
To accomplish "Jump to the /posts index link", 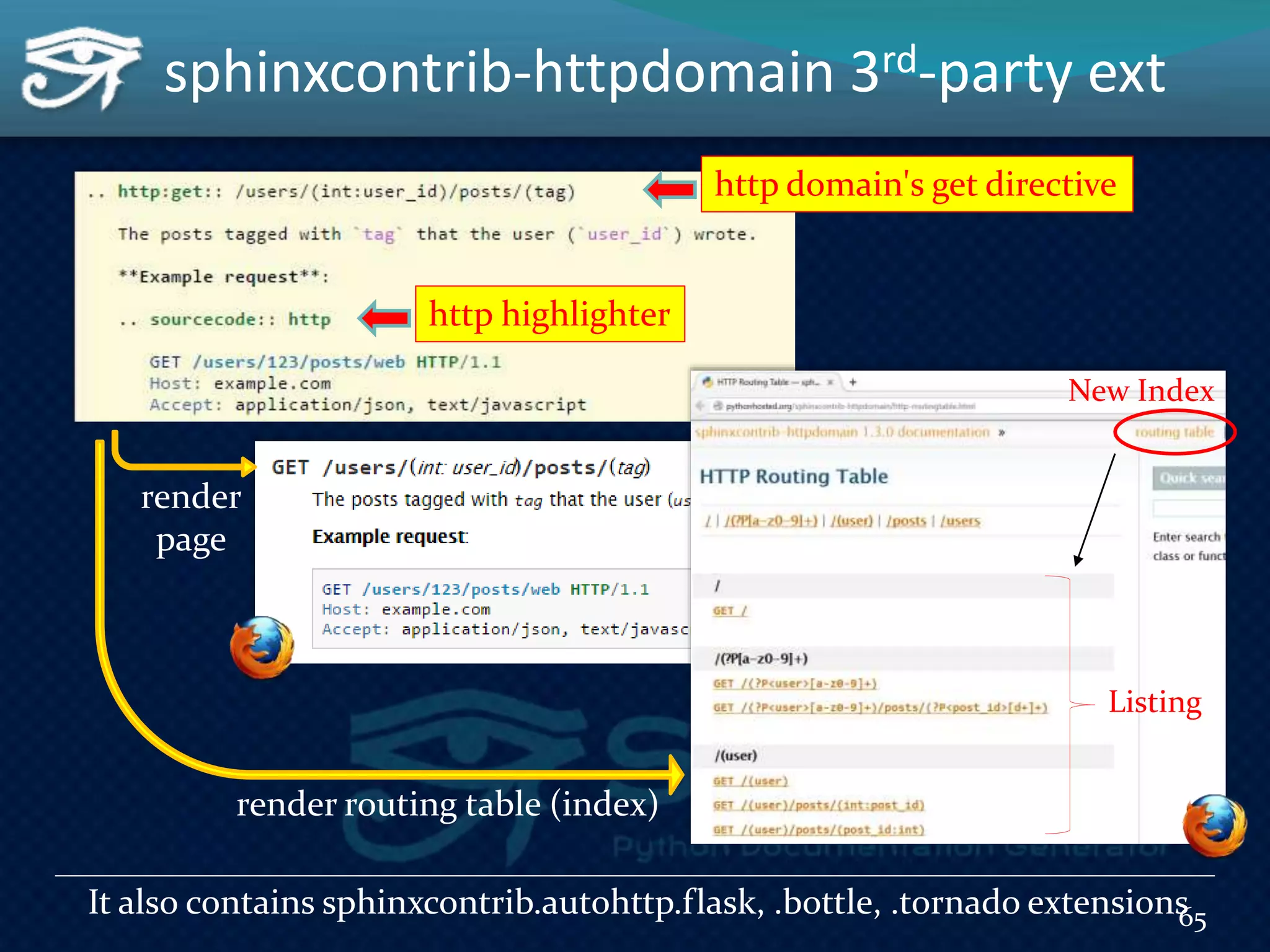I will [906, 521].
